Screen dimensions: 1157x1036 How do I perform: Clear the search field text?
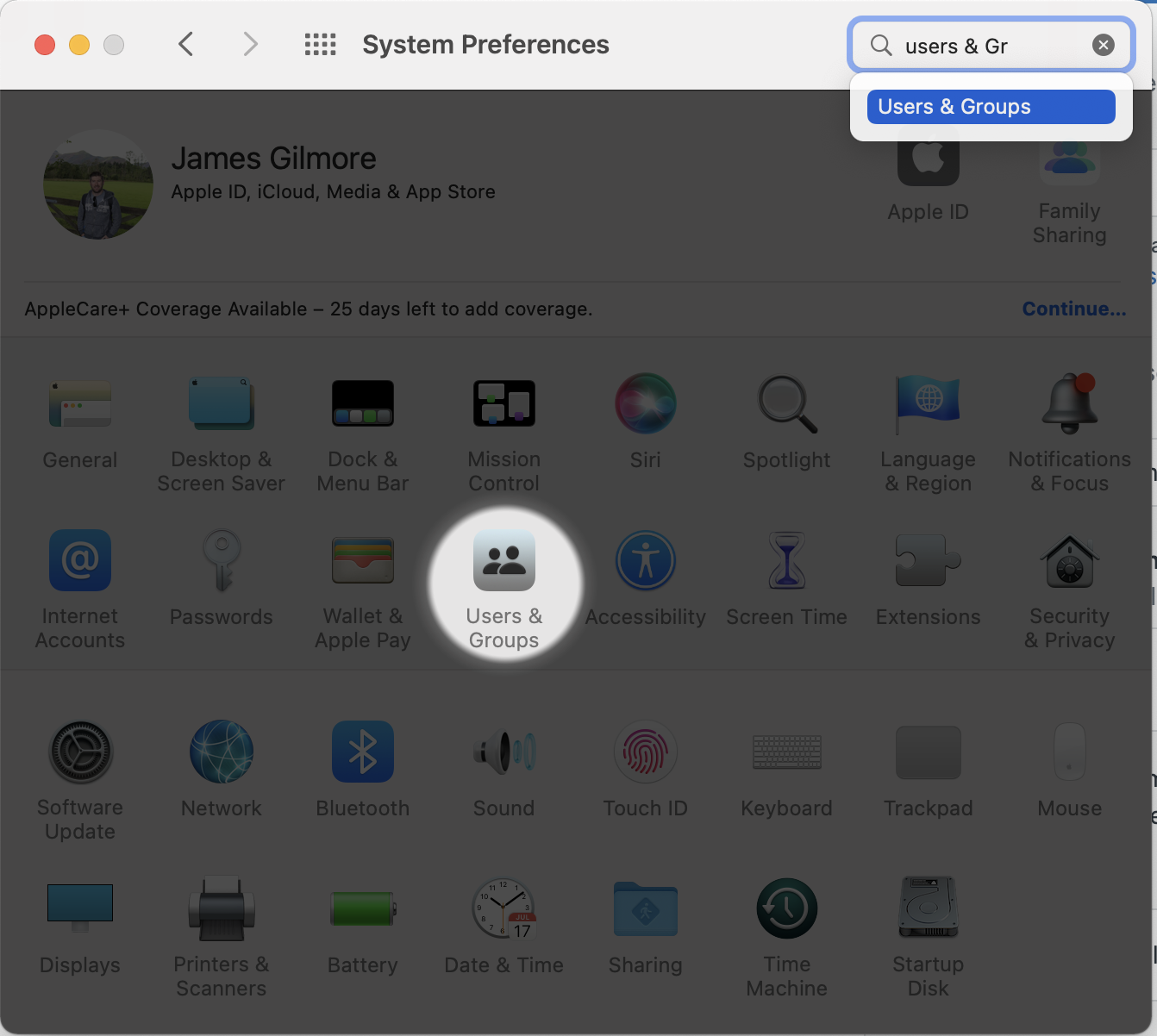[1104, 45]
